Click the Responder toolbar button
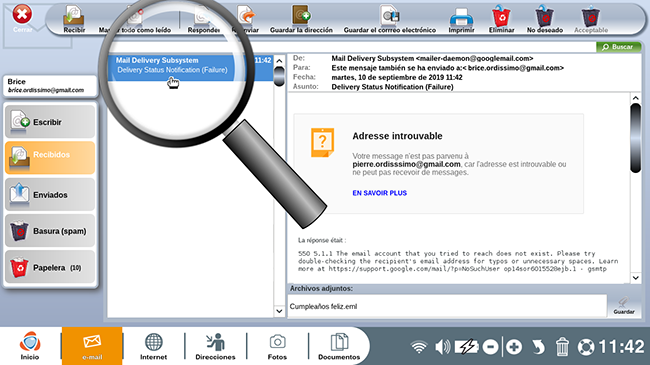Viewport: 650px width, 365px height. pyautogui.click(x=203, y=19)
